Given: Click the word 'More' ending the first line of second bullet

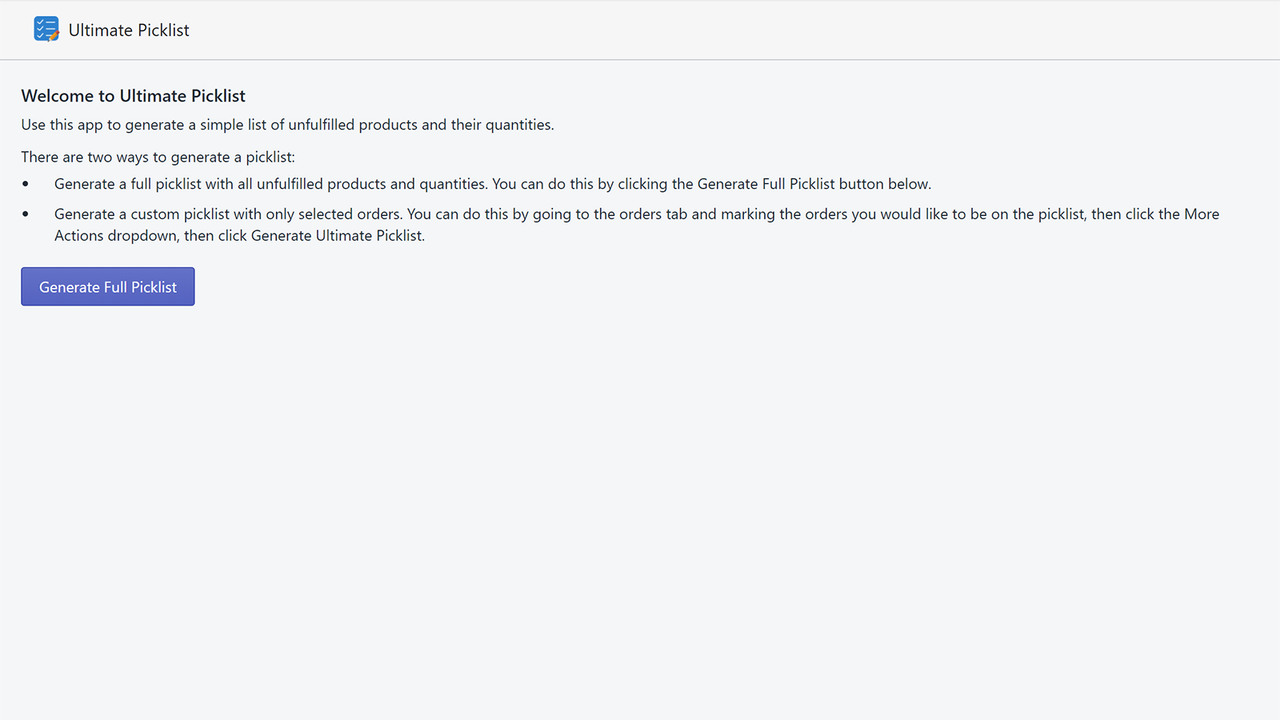Looking at the screenshot, I should click(x=1202, y=214).
